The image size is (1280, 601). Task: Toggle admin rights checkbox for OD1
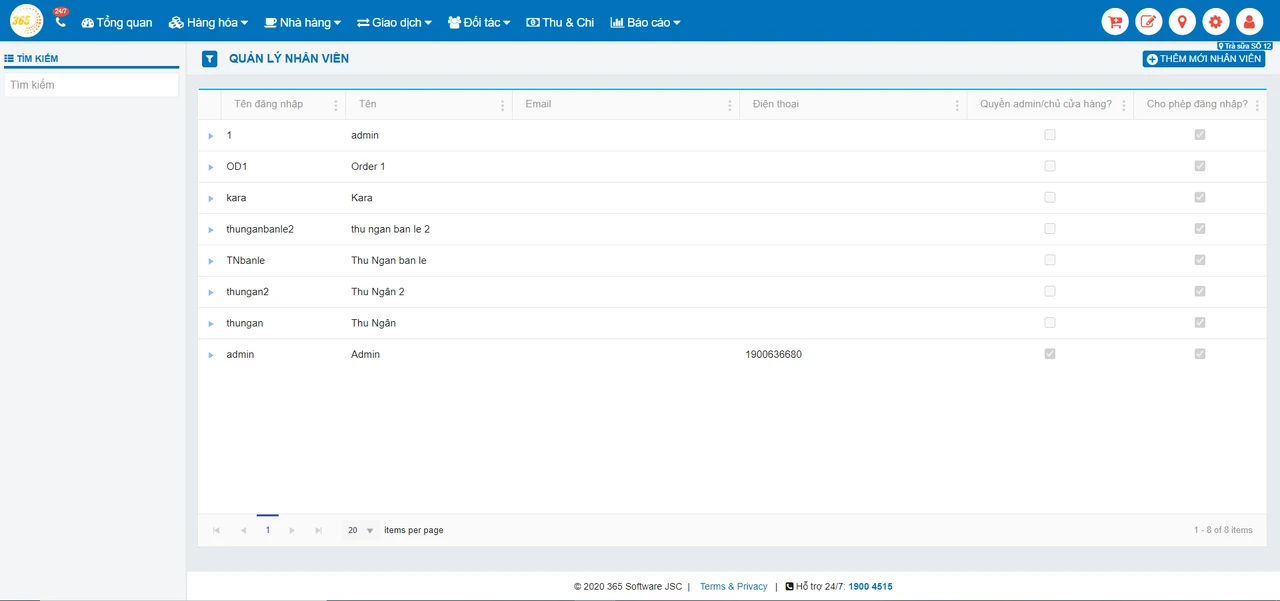click(x=1050, y=166)
